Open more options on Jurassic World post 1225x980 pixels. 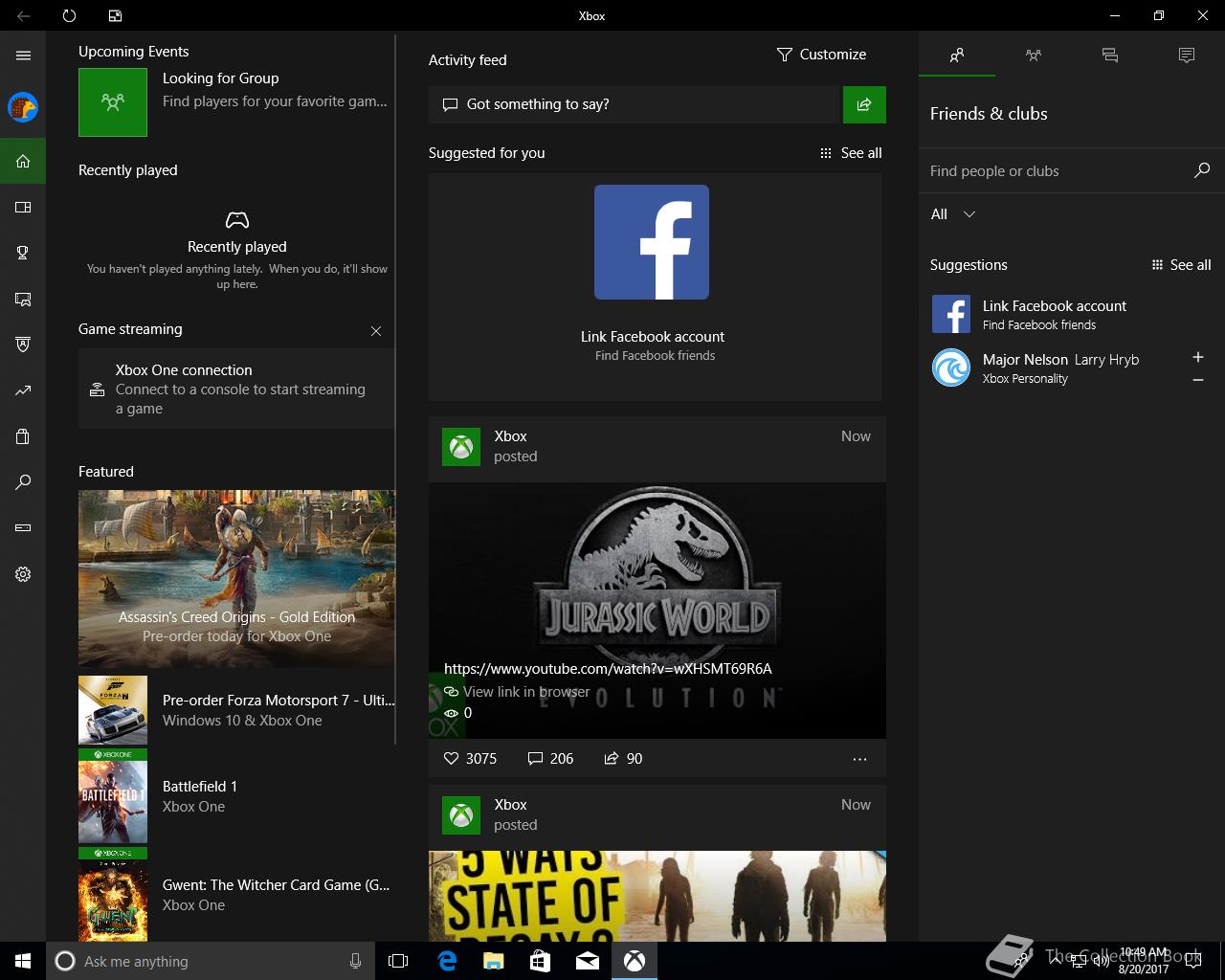tap(859, 759)
